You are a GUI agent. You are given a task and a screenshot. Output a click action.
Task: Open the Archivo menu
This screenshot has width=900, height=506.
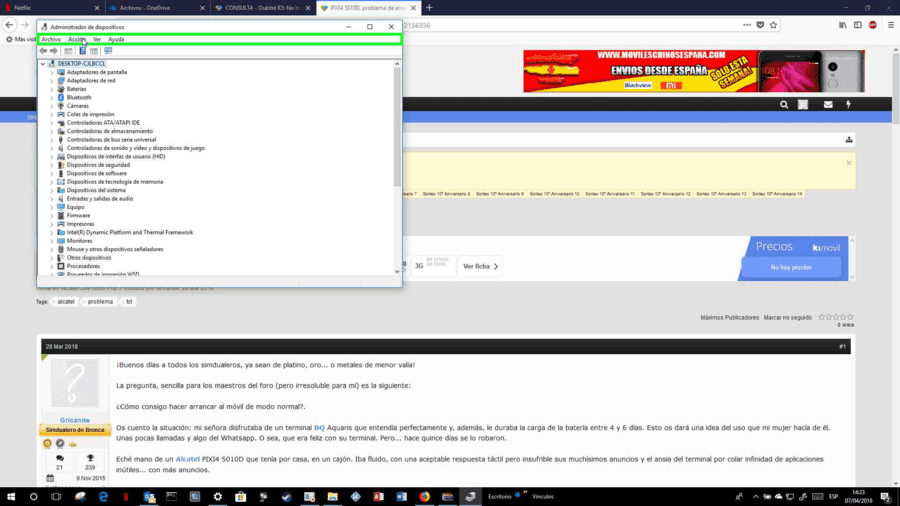pos(51,39)
